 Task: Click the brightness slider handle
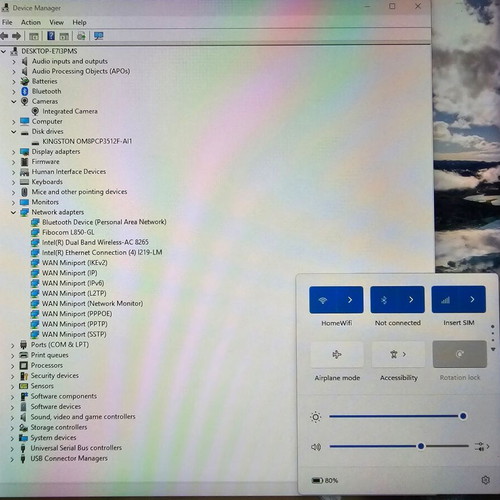[x=463, y=416]
